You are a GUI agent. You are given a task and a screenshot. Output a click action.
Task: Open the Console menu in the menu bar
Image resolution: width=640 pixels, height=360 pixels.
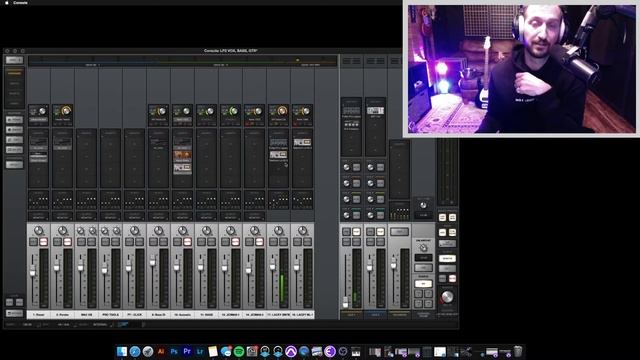click(20, 2)
